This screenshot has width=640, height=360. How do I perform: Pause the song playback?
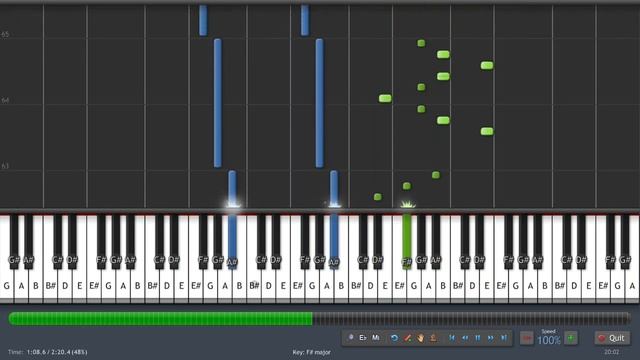(478, 338)
